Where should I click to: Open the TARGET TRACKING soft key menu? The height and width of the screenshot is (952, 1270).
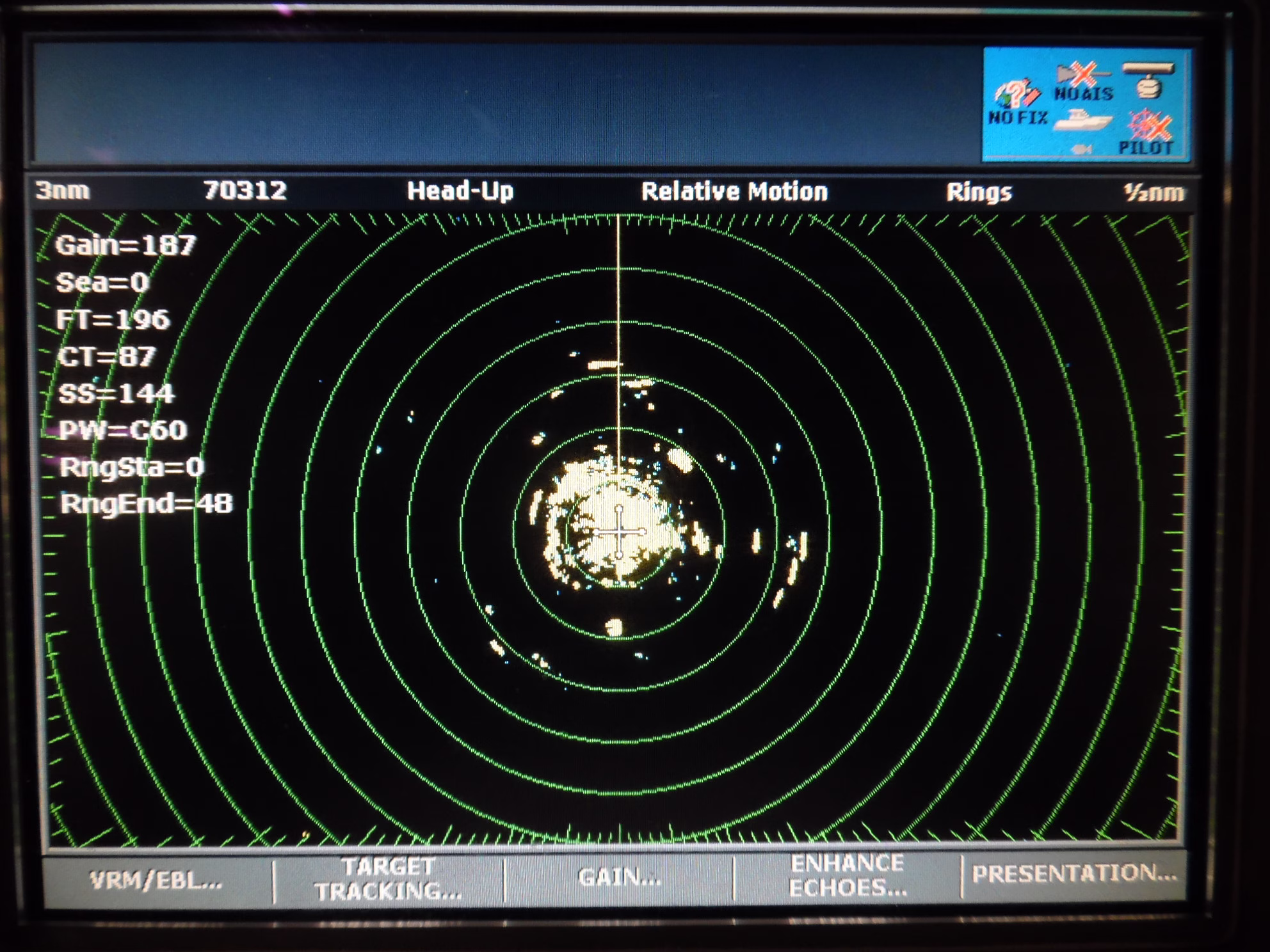(389, 879)
